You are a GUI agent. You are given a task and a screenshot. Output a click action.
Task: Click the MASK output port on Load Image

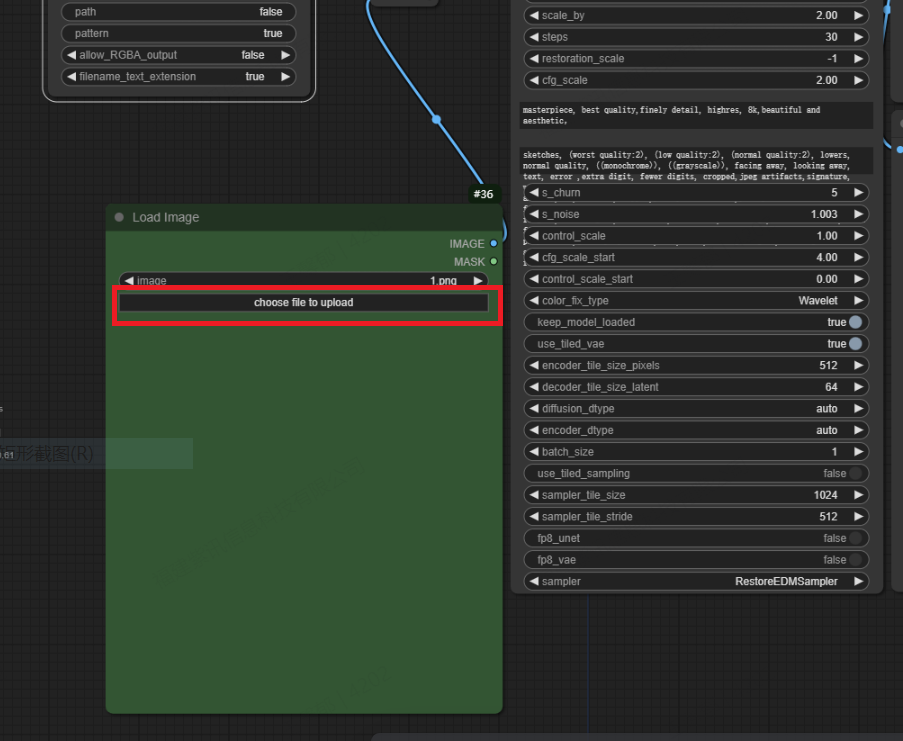(x=493, y=261)
